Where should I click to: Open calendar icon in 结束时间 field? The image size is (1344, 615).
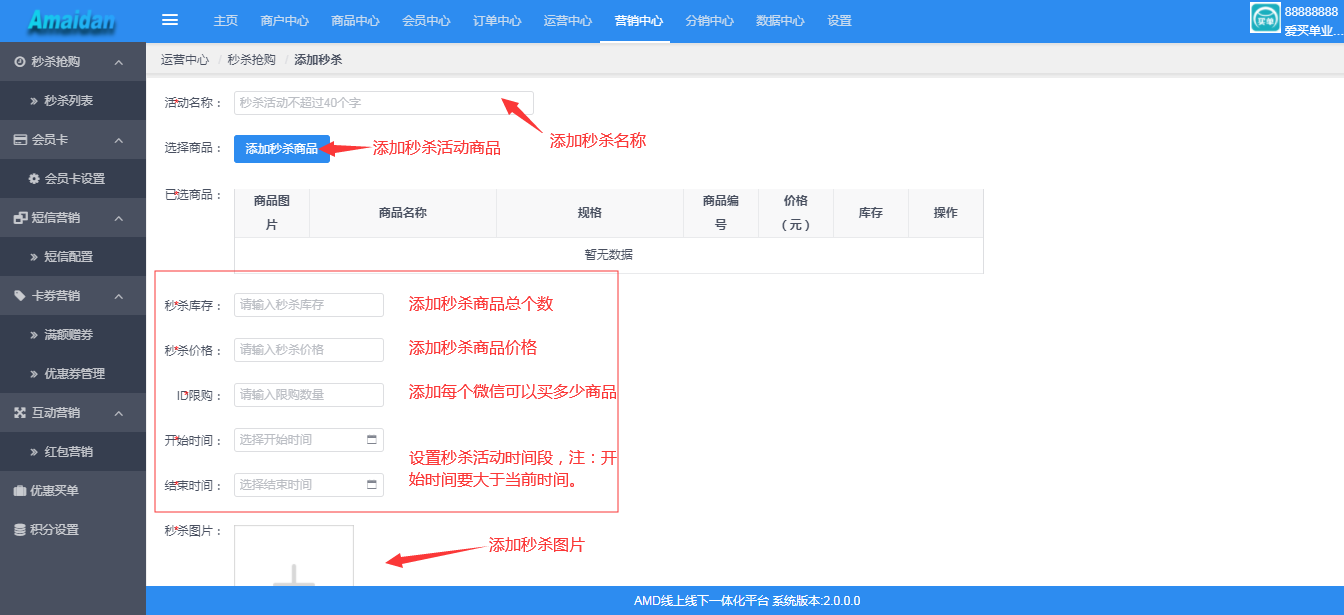372,484
